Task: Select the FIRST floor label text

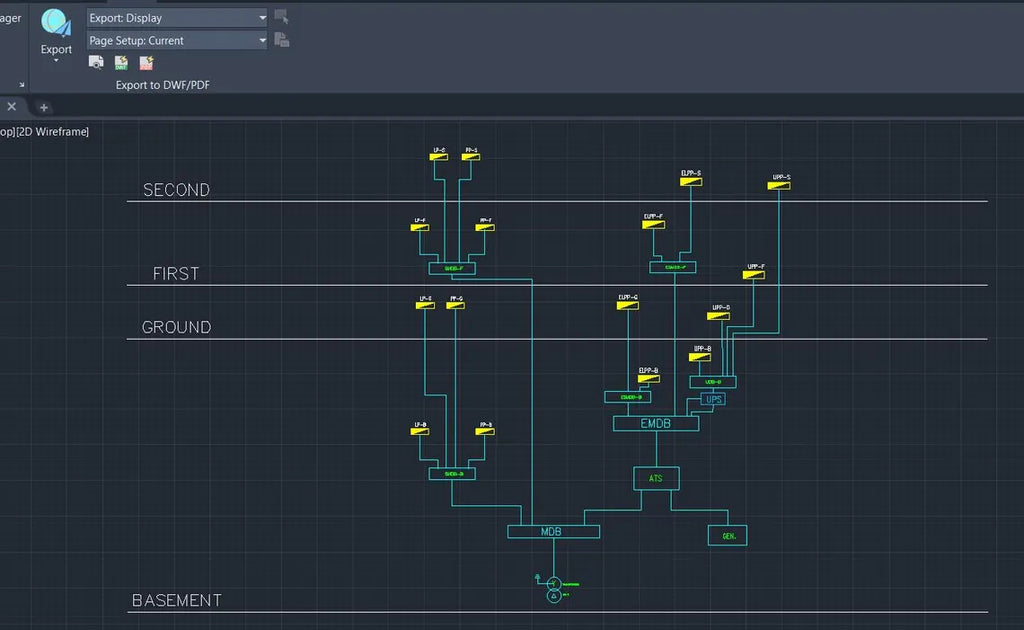Action: tap(176, 274)
